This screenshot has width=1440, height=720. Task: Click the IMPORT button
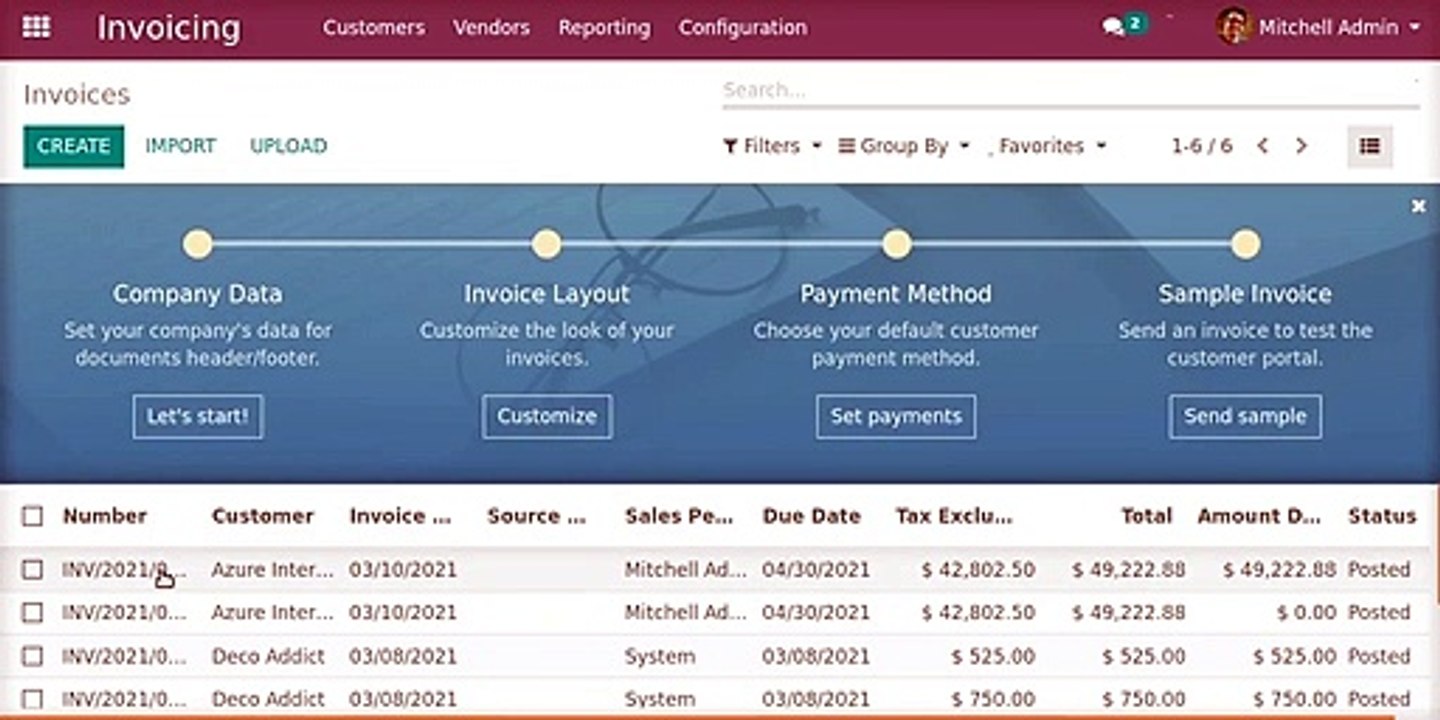(x=180, y=146)
